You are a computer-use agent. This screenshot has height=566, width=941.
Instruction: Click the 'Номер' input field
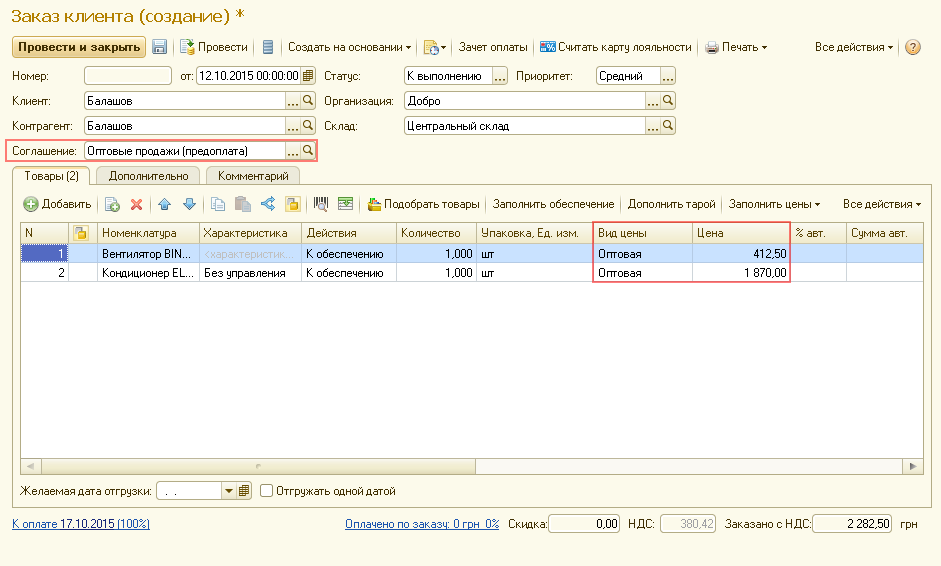128,76
